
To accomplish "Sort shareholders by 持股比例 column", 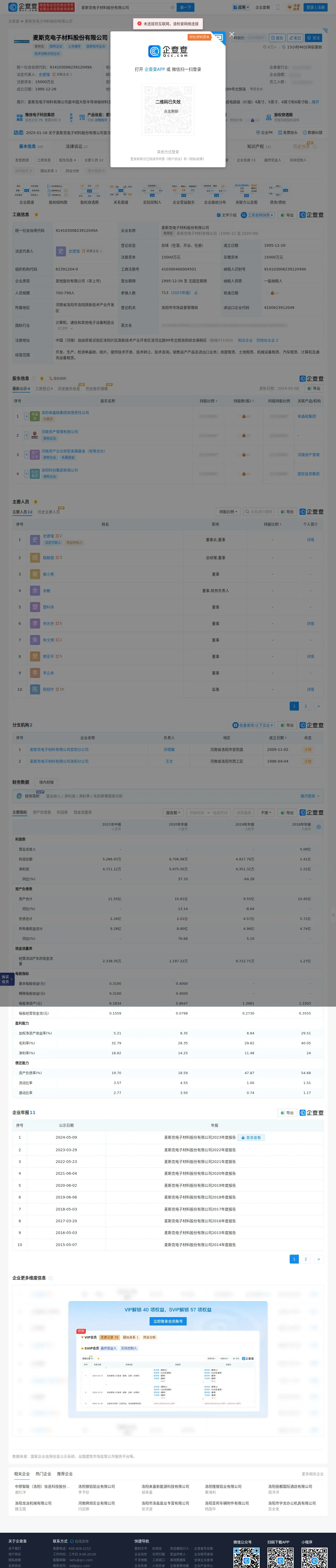I will tap(208, 401).
